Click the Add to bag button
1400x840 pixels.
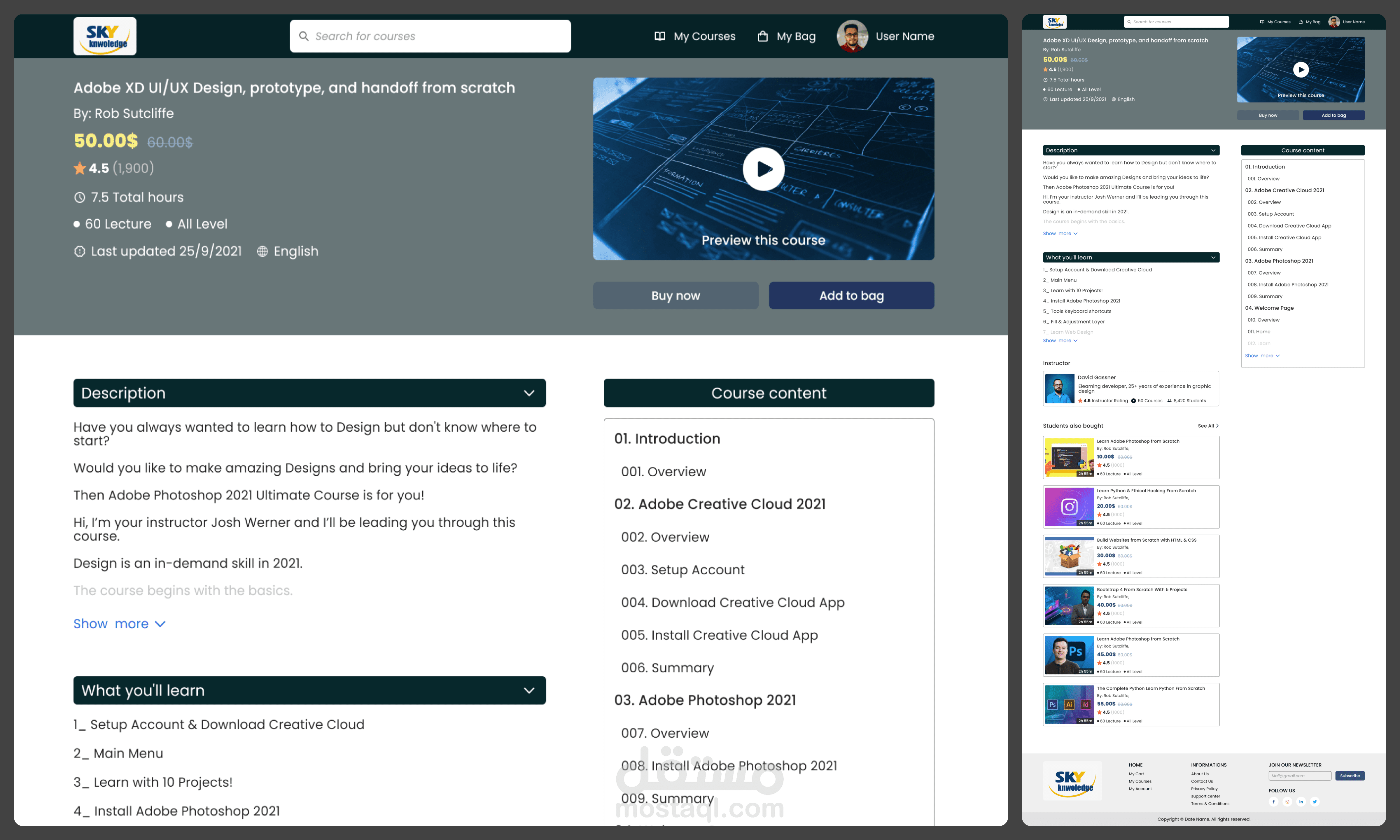click(x=851, y=295)
